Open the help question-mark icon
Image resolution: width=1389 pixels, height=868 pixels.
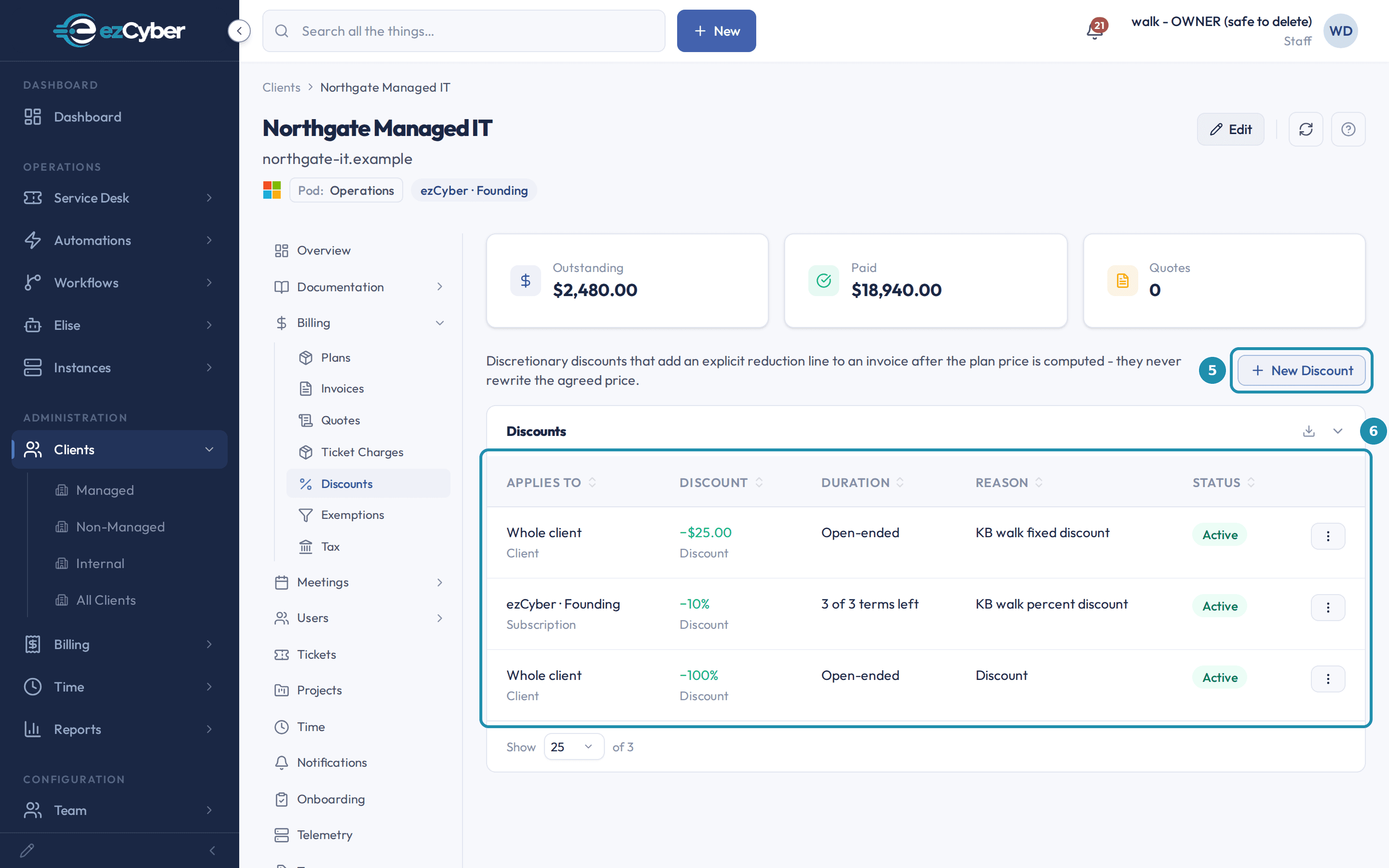1348,129
